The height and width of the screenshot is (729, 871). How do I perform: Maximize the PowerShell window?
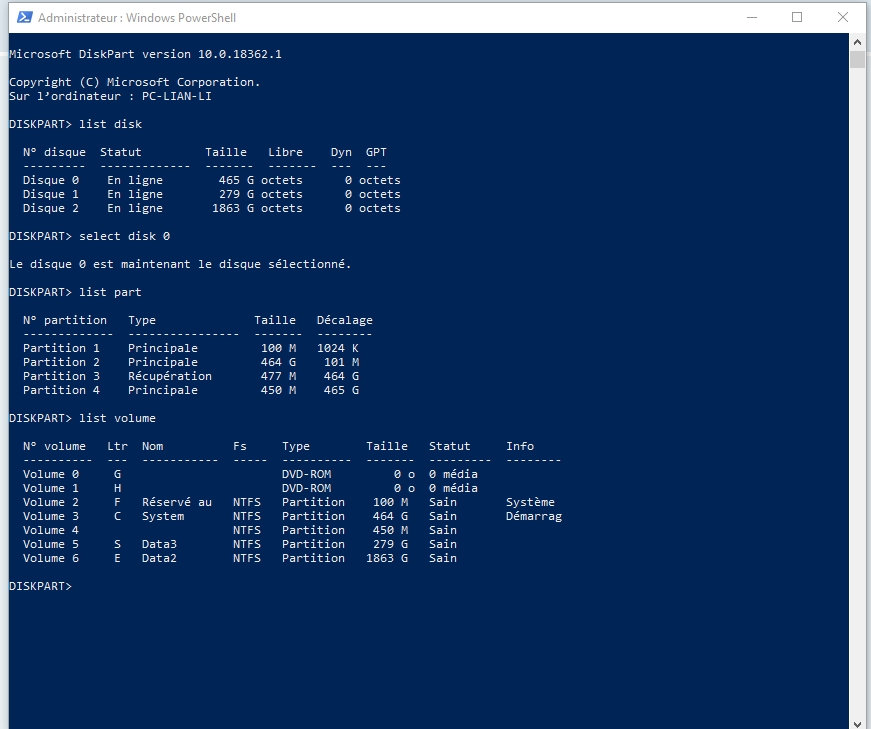click(797, 17)
